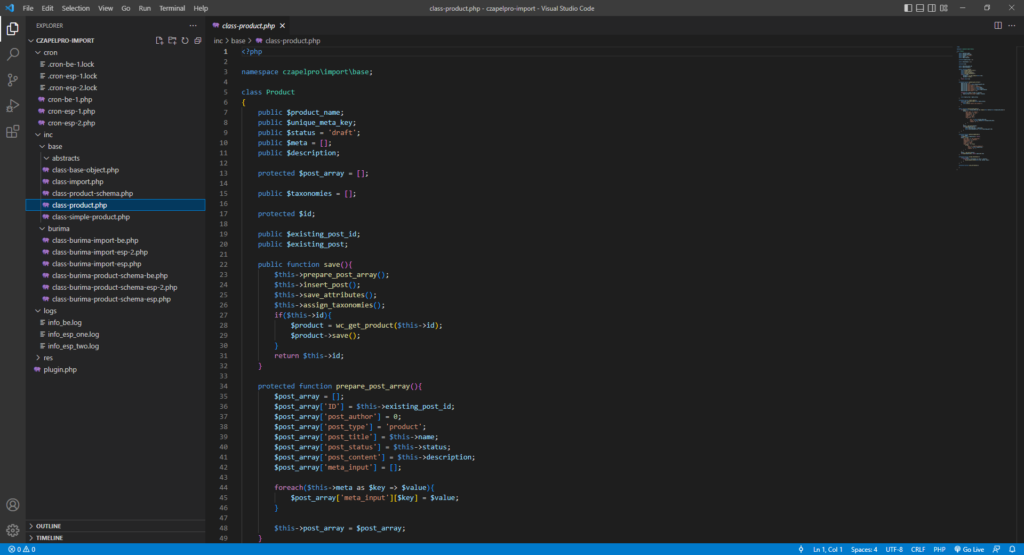Screen dimensions: 1024x555
Task: Click the 'Ln 1, Col 1' status entry
Action: 827,549
